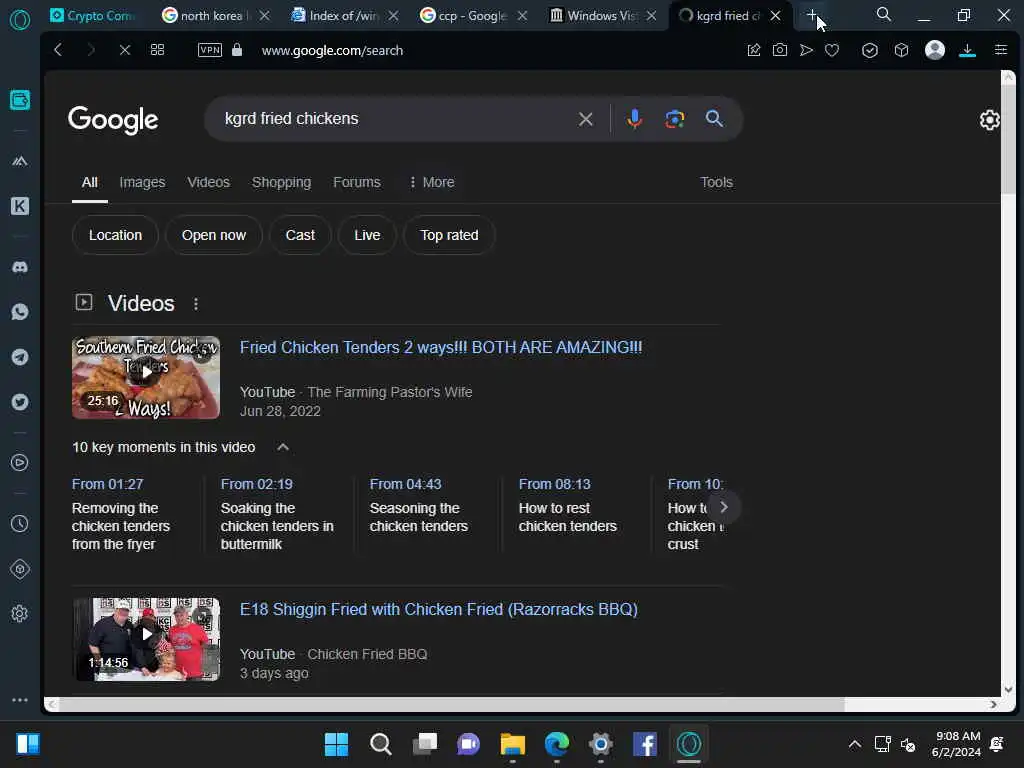Open Fried Chicken Tenders 2 ways link

(441, 347)
